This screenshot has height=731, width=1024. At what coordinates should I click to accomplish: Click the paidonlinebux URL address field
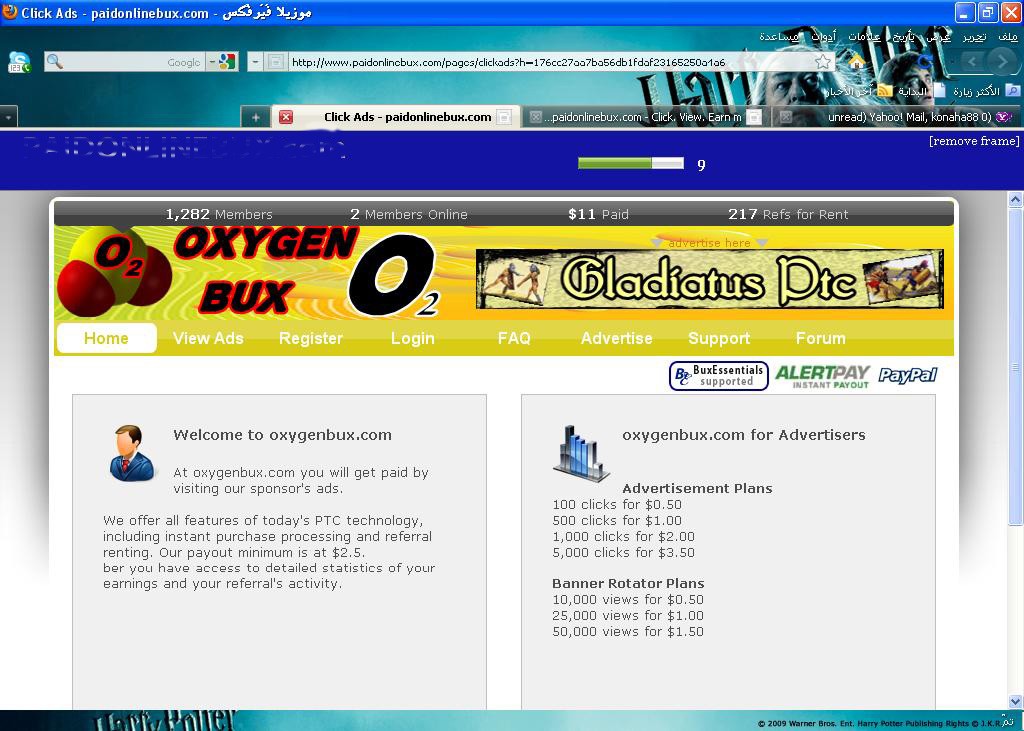click(x=549, y=62)
